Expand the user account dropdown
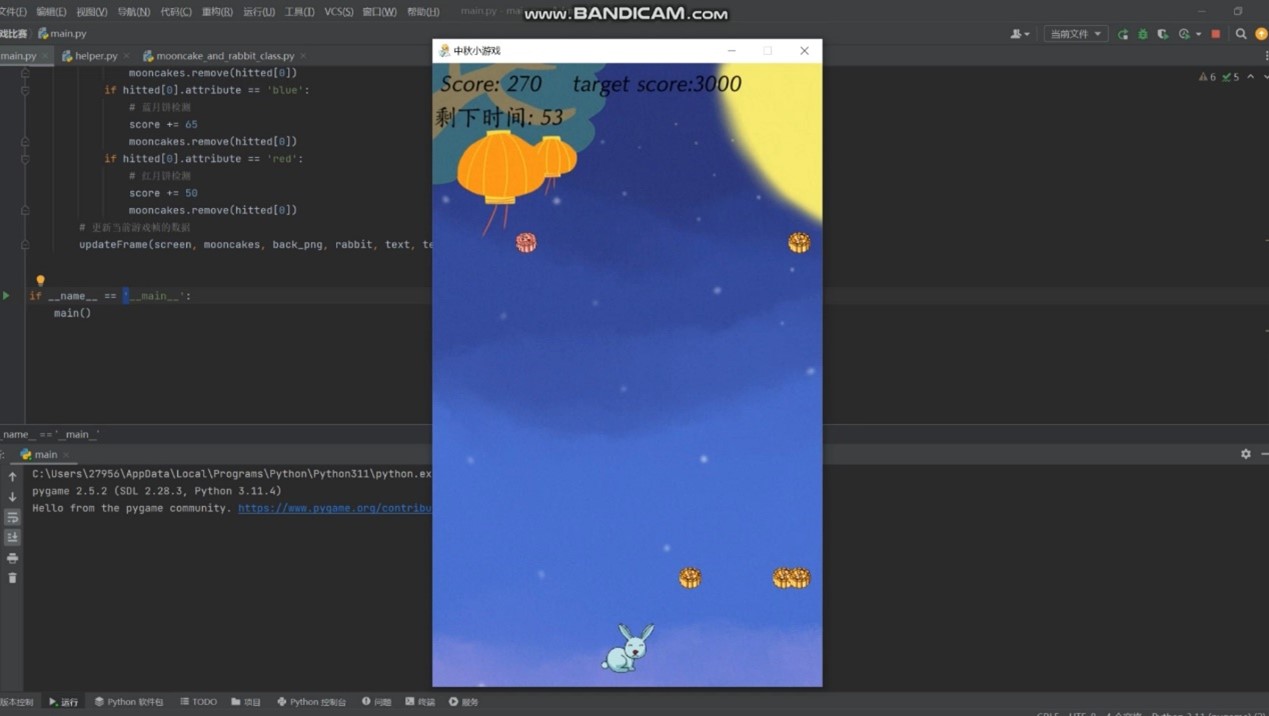 pos(1019,34)
